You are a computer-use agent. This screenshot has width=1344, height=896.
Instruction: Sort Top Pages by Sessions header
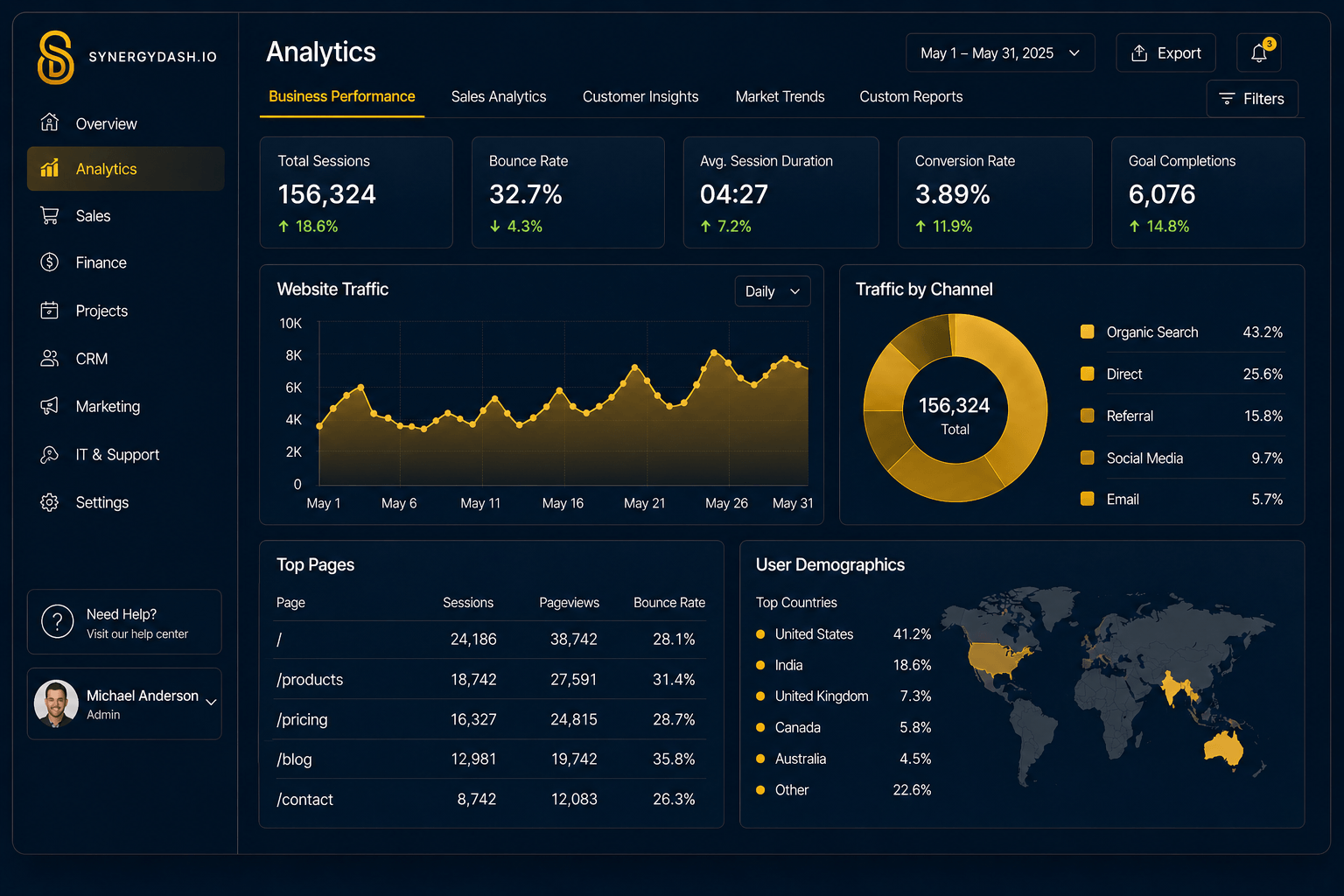point(468,603)
